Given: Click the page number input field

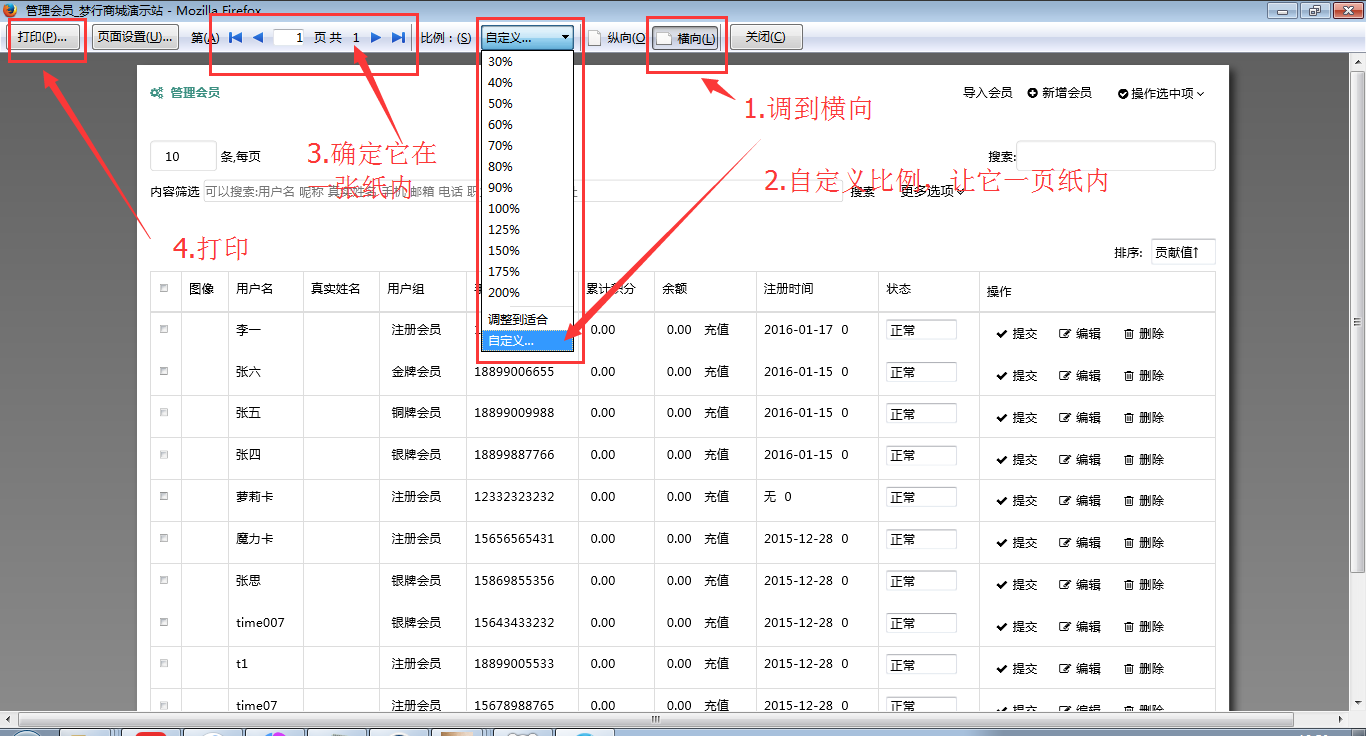Looking at the screenshot, I should point(288,38).
